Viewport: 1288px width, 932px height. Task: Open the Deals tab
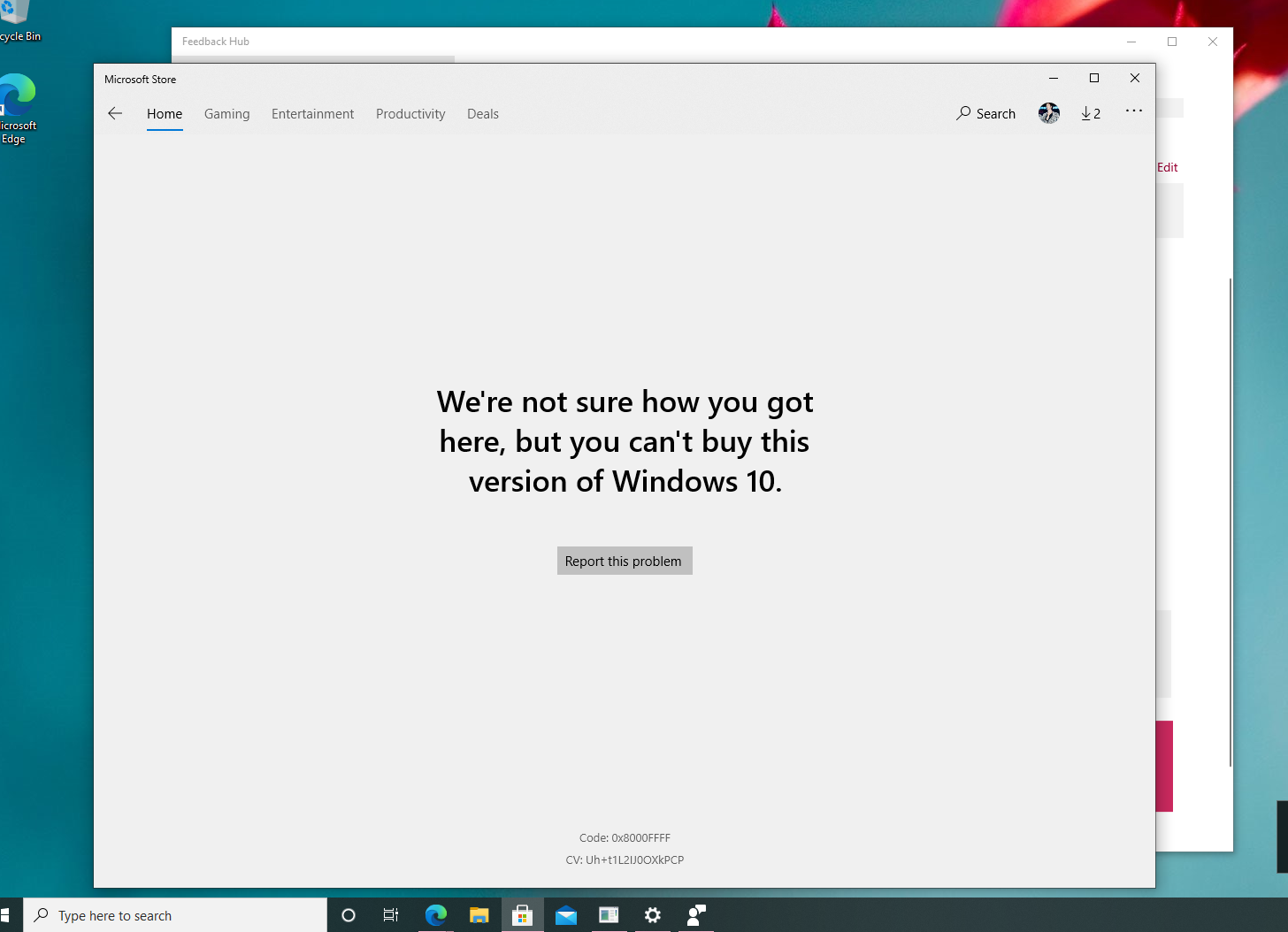tap(483, 114)
